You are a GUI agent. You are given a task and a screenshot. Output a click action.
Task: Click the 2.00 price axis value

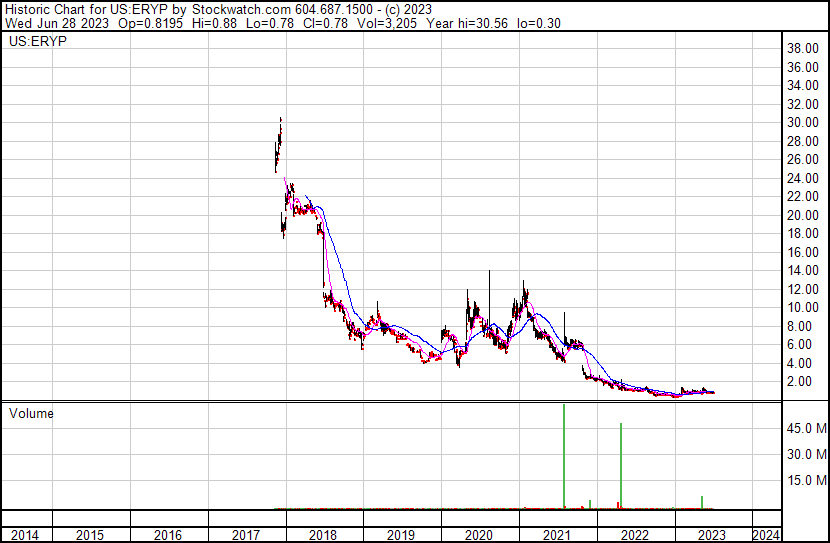[x=799, y=382]
